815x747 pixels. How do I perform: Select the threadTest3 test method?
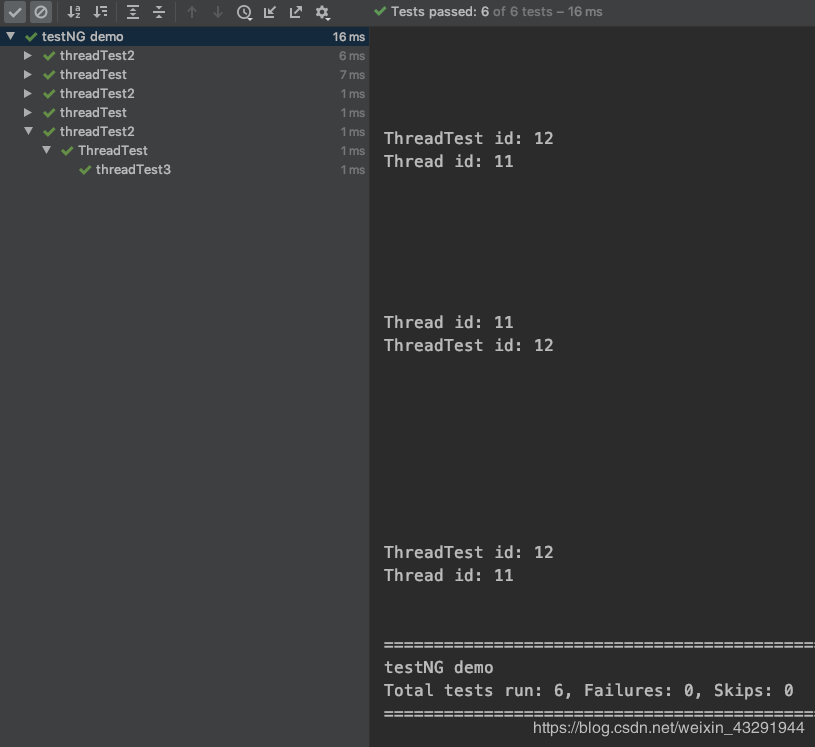(133, 170)
